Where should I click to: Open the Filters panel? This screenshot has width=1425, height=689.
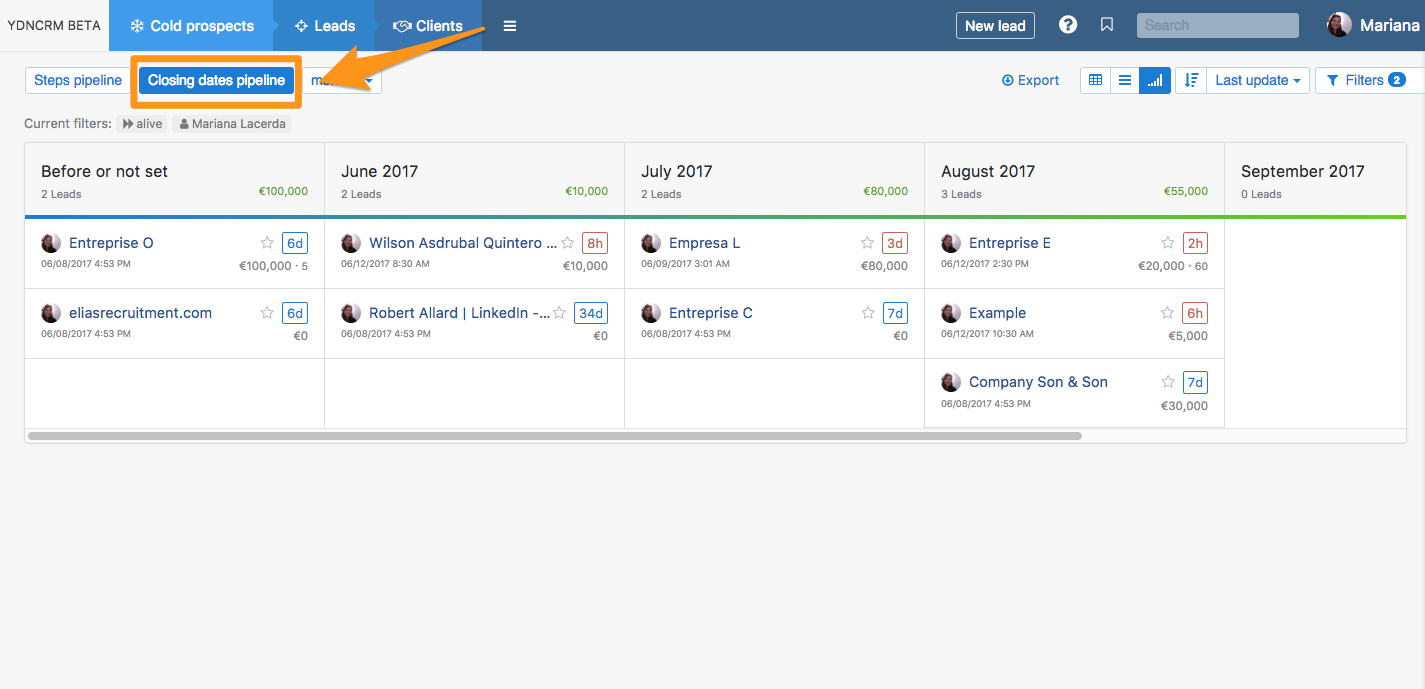(x=1365, y=80)
